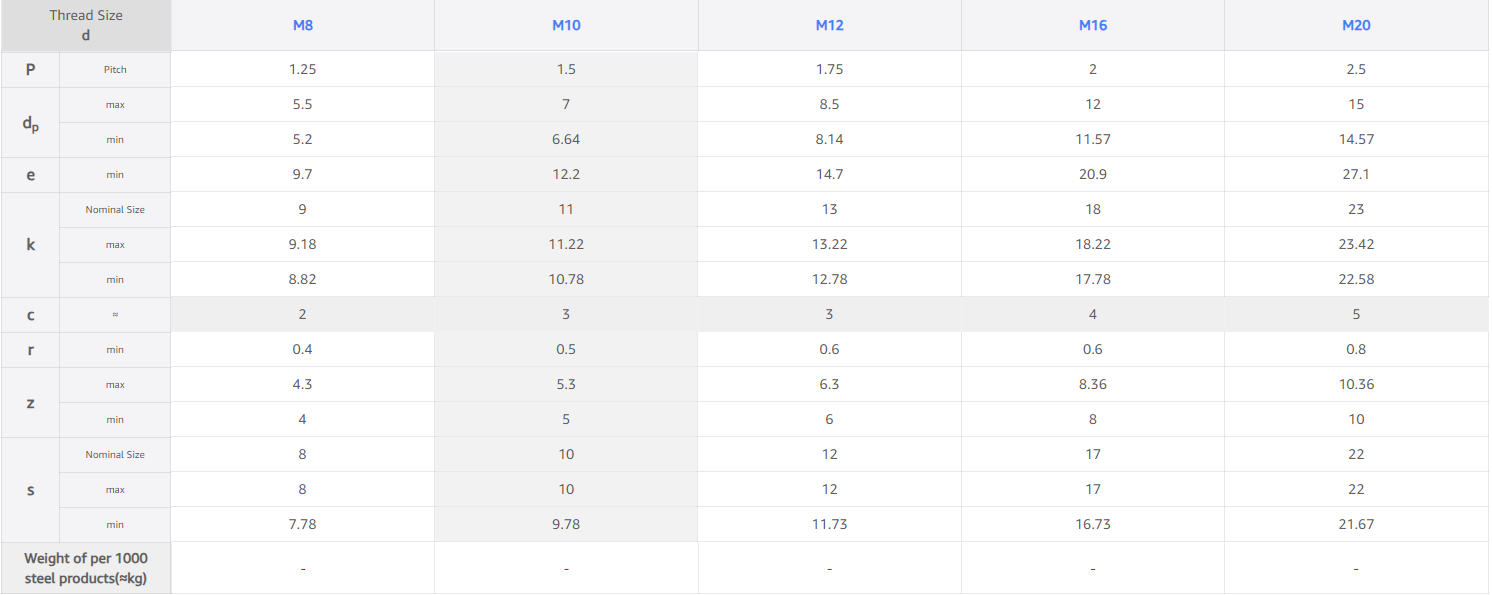Image resolution: width=1492 pixels, height=595 pixels.
Task: Click s min value 21.67 under M20
Action: click(1356, 524)
